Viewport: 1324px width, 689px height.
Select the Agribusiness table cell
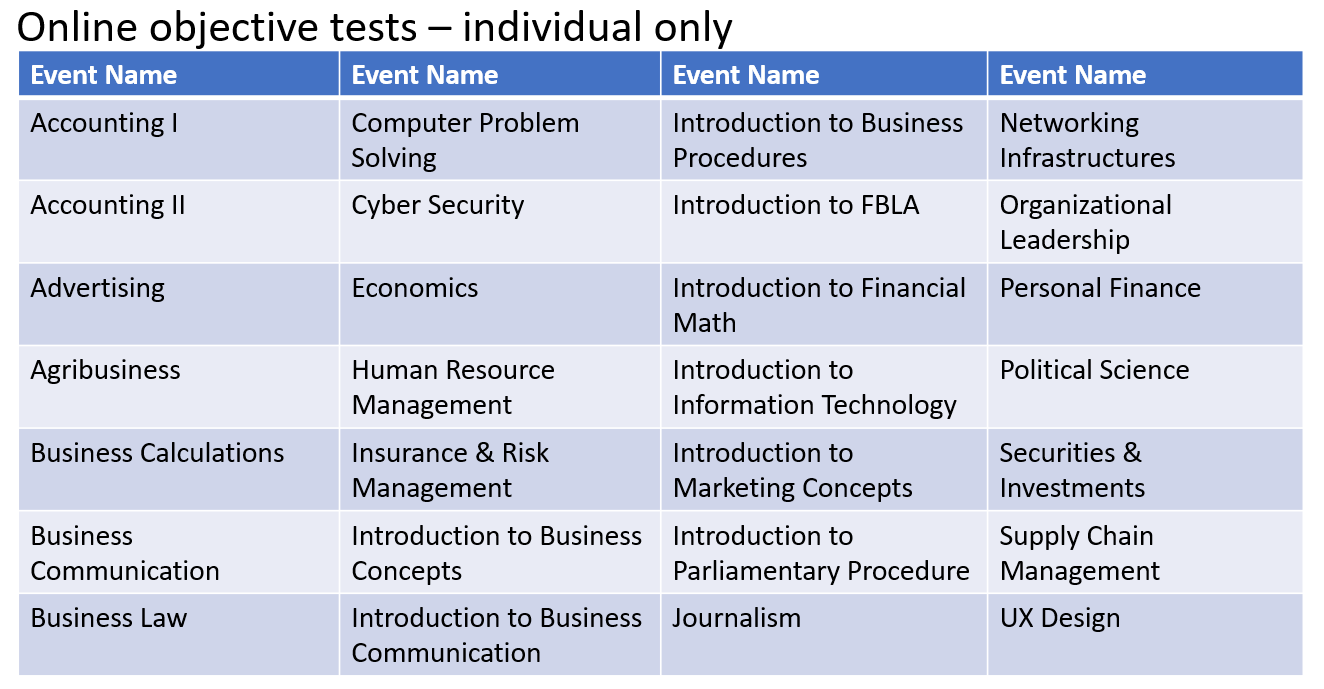(179, 387)
